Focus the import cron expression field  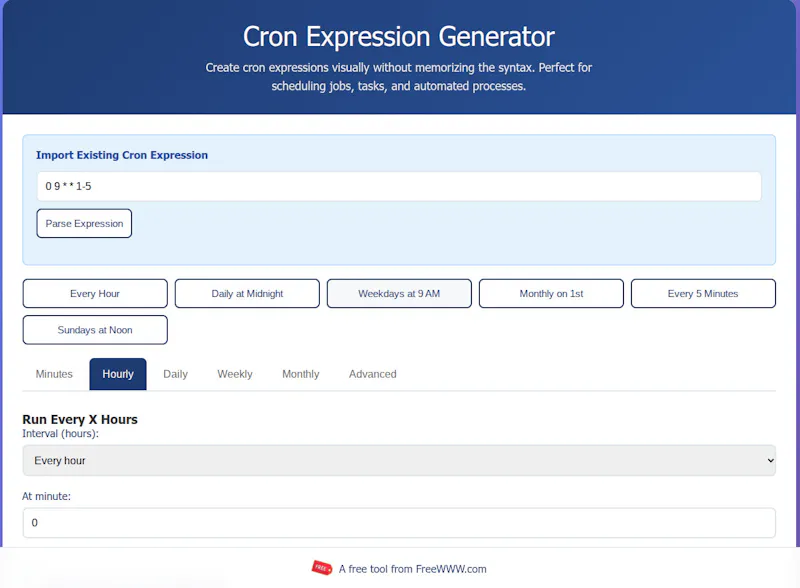(399, 186)
